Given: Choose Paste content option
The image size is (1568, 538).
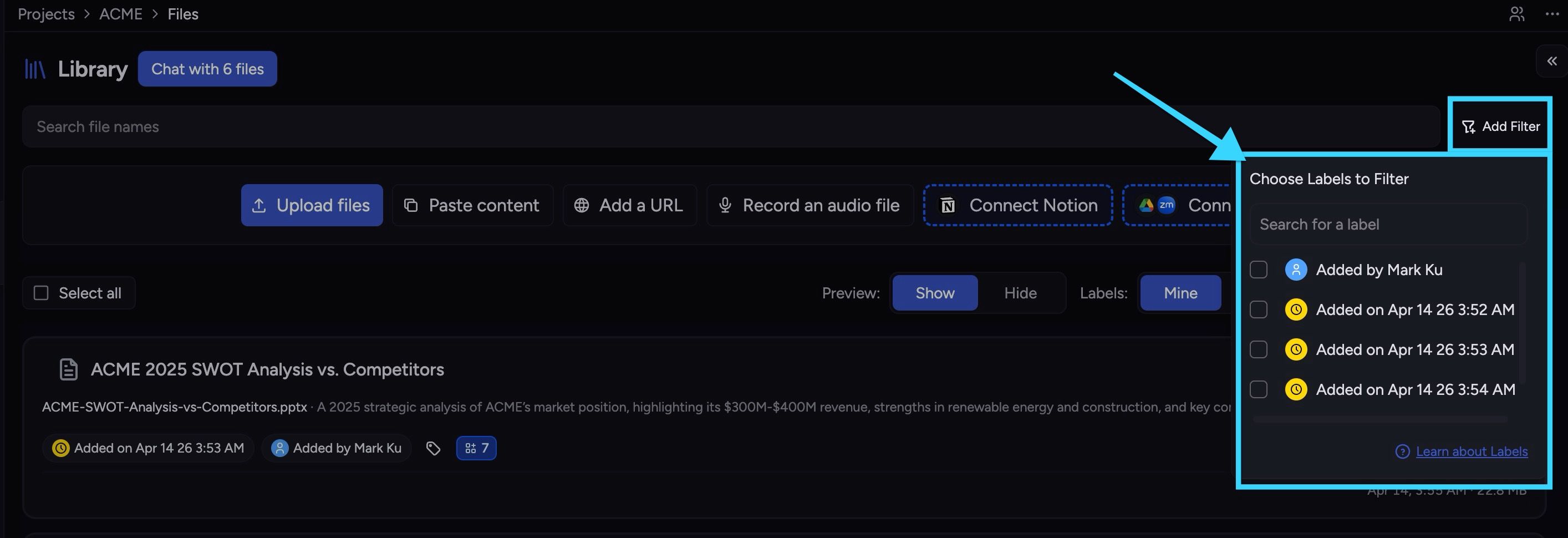Looking at the screenshot, I should point(472,205).
